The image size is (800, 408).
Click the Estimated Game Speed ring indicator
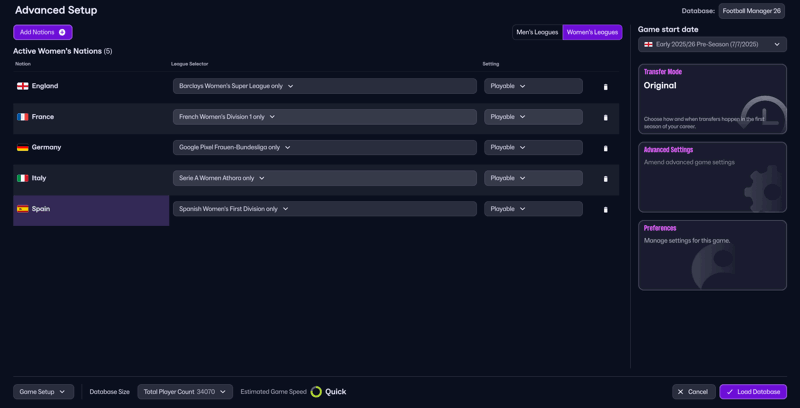pyautogui.click(x=316, y=392)
